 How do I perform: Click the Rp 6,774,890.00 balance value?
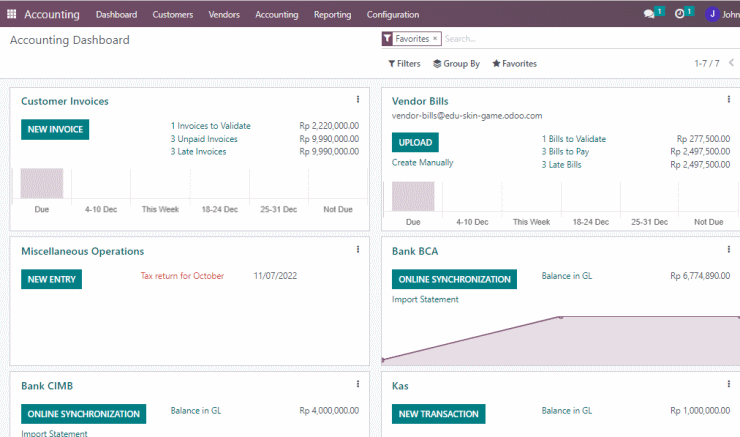(x=700, y=276)
